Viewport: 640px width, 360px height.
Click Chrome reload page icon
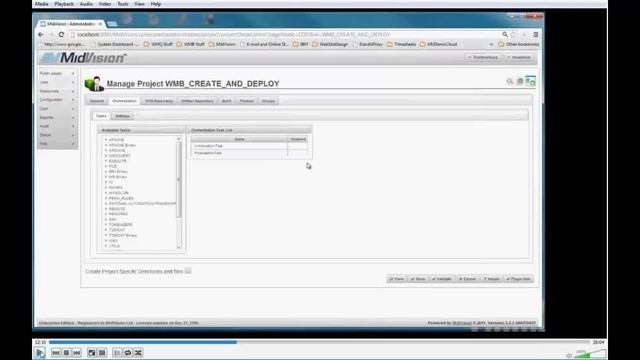[61, 35]
